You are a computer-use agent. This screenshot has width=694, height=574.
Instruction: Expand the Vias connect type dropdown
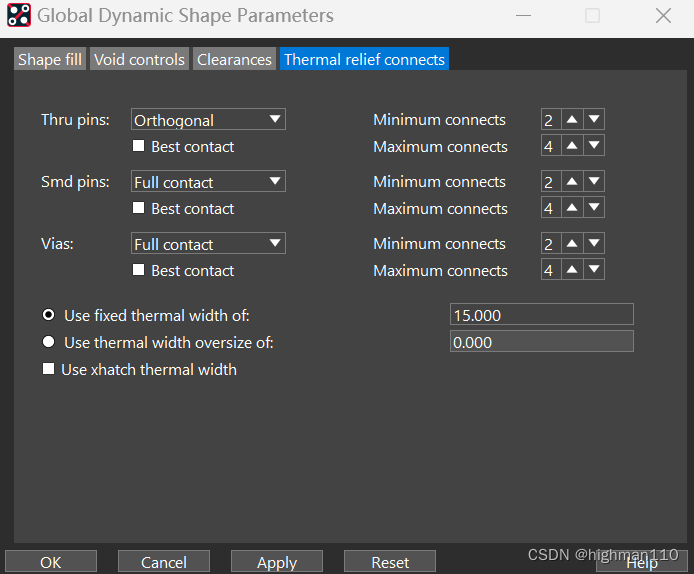coord(208,244)
